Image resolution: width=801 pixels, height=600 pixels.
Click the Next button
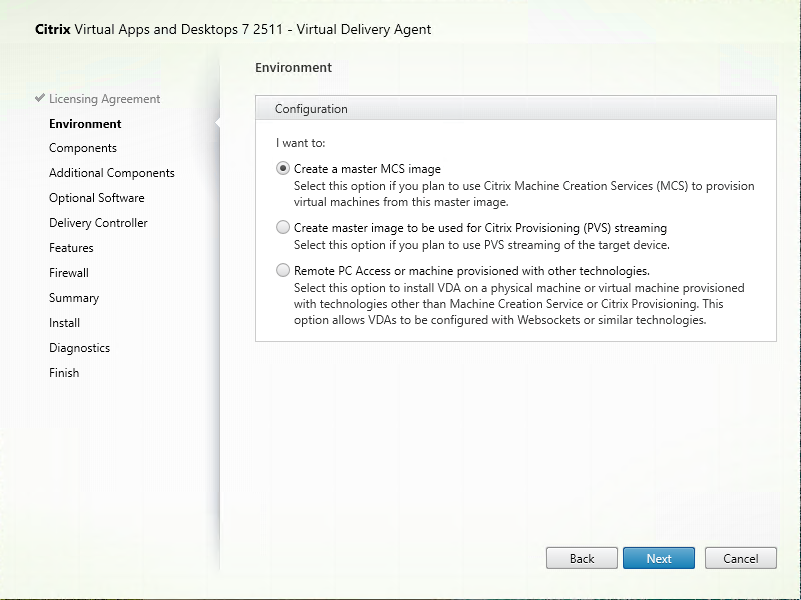659,559
